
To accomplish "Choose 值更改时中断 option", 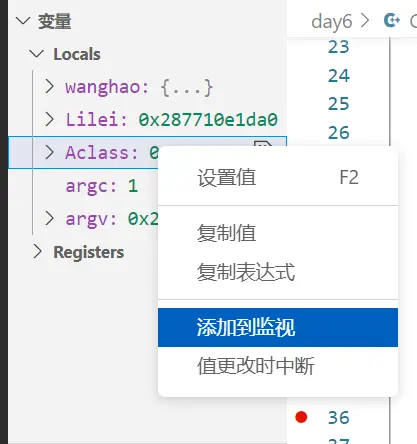I will point(278,366).
